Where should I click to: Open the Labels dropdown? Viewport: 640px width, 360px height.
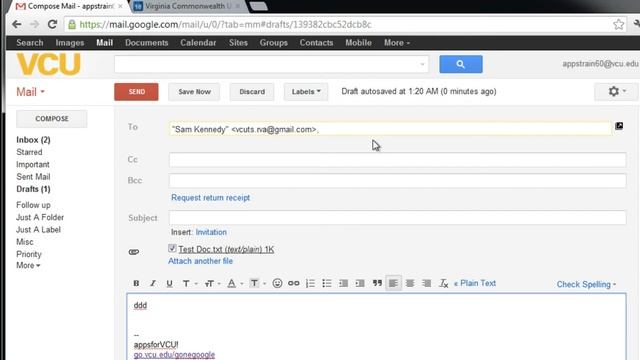[x=306, y=92]
